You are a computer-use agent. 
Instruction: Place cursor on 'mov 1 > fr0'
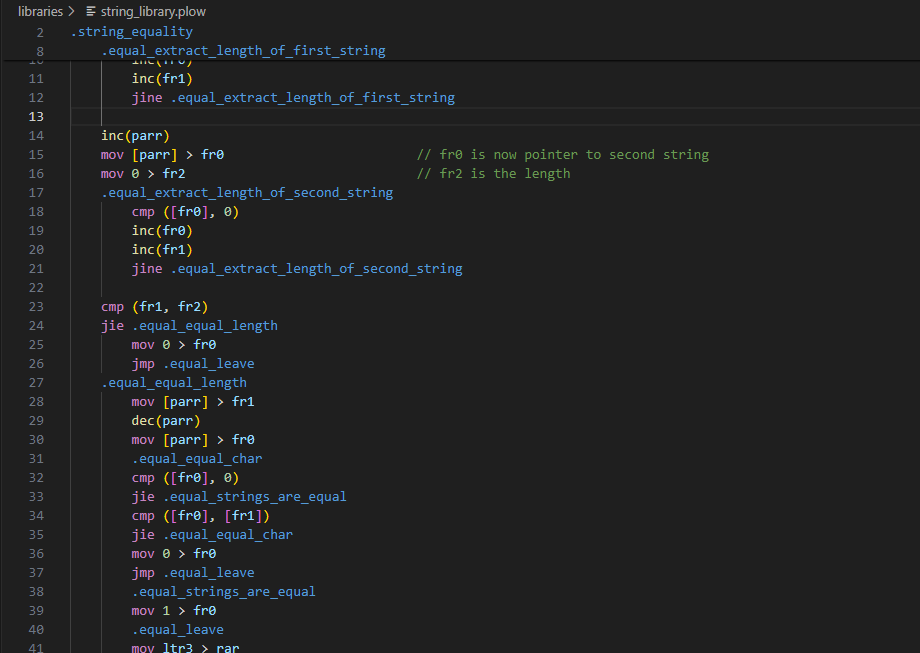point(176,610)
